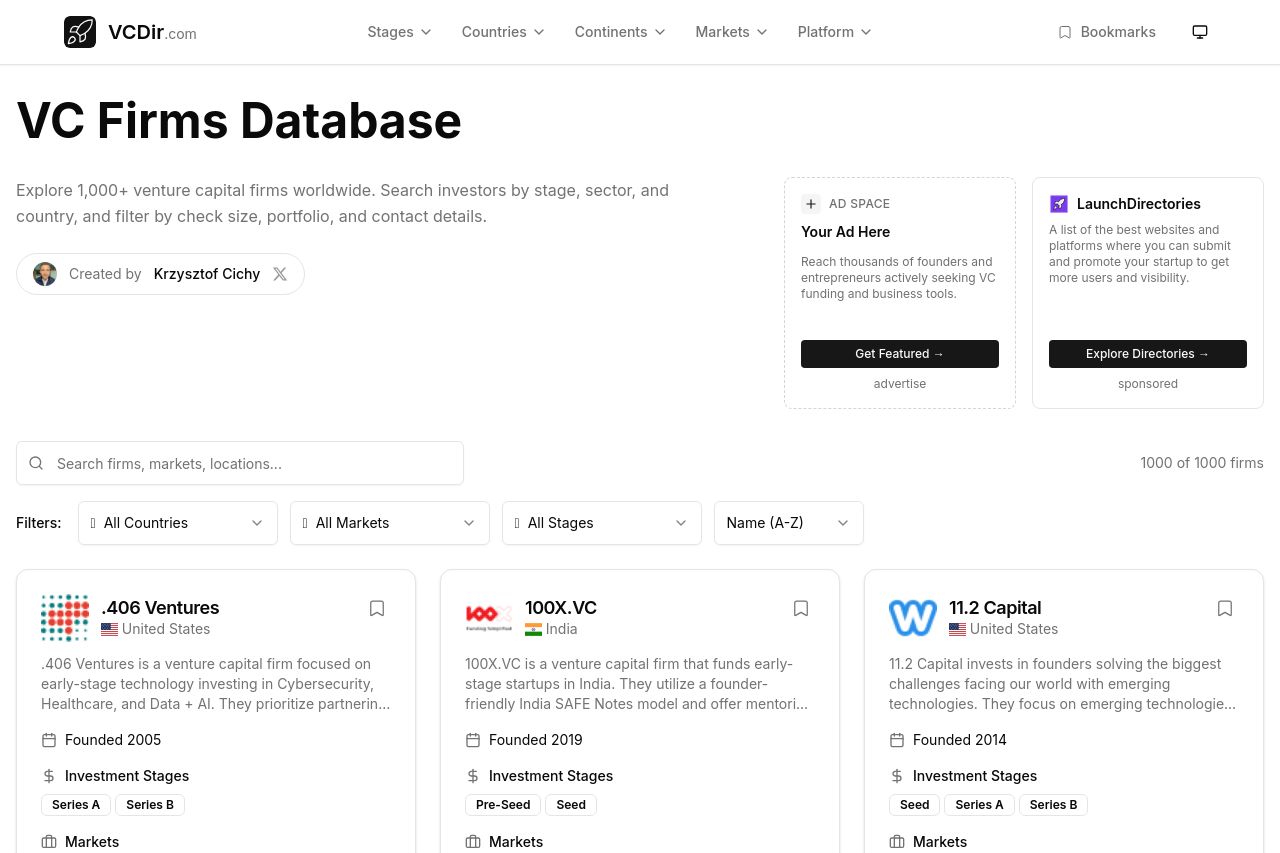1280x853 pixels.
Task: Open the All Countries filter dropdown
Action: tap(178, 523)
